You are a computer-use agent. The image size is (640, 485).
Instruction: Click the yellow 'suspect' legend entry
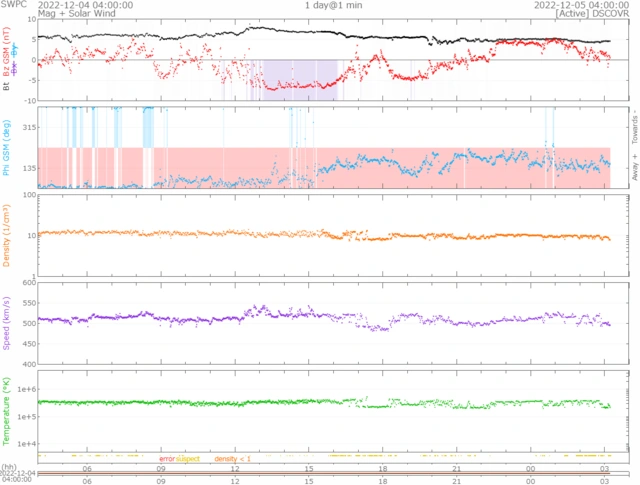[188, 458]
